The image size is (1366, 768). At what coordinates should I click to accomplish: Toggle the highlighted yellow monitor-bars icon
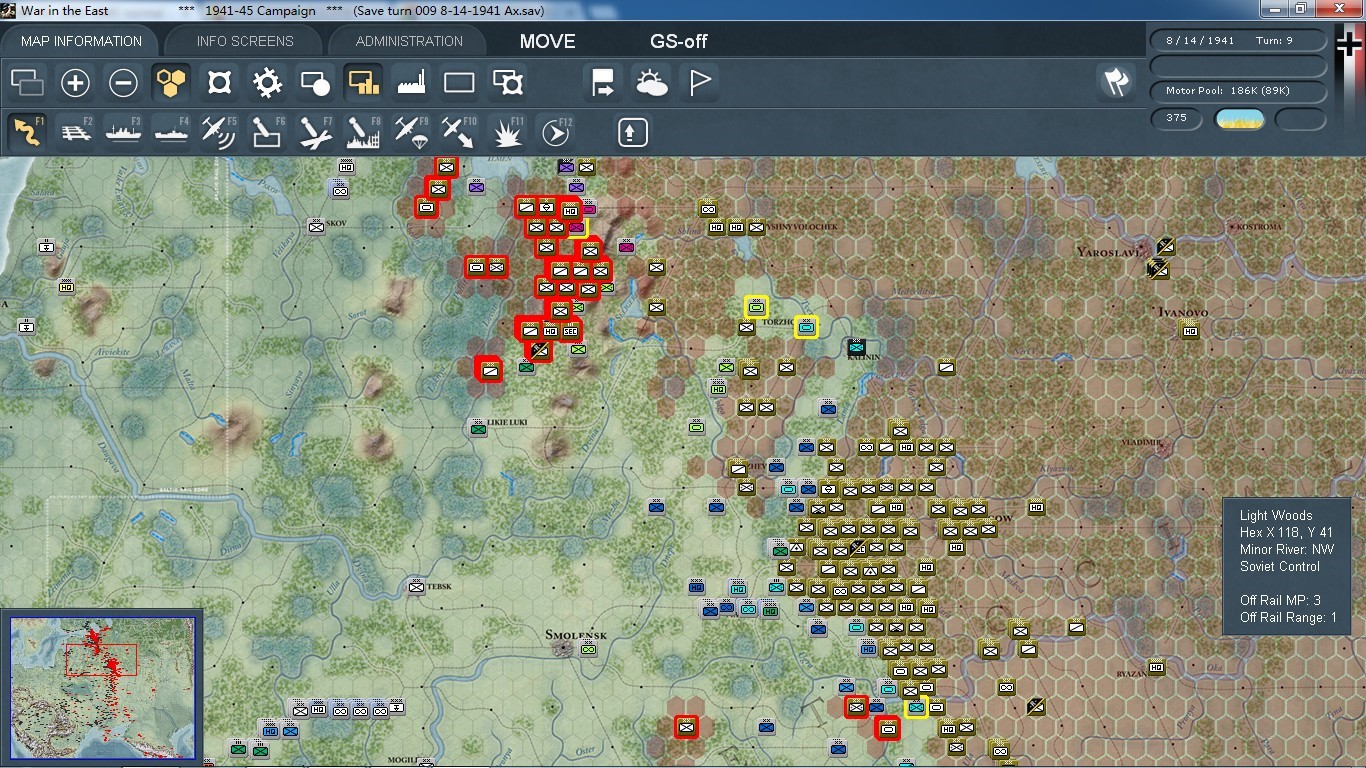[x=363, y=83]
